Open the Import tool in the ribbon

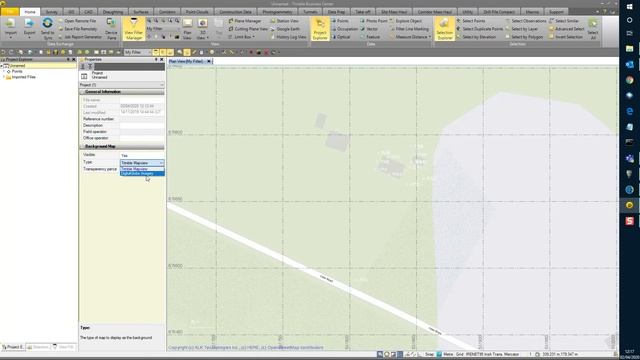click(x=11, y=28)
